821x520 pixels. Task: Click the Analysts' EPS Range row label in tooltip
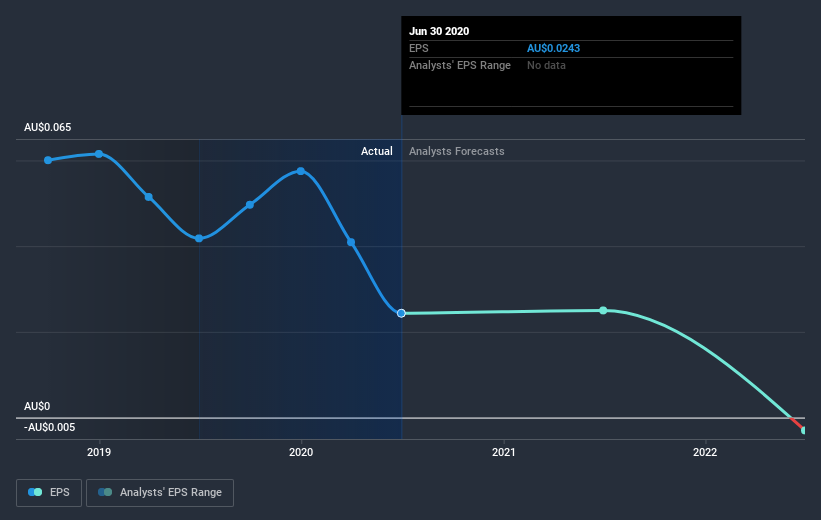click(x=460, y=65)
